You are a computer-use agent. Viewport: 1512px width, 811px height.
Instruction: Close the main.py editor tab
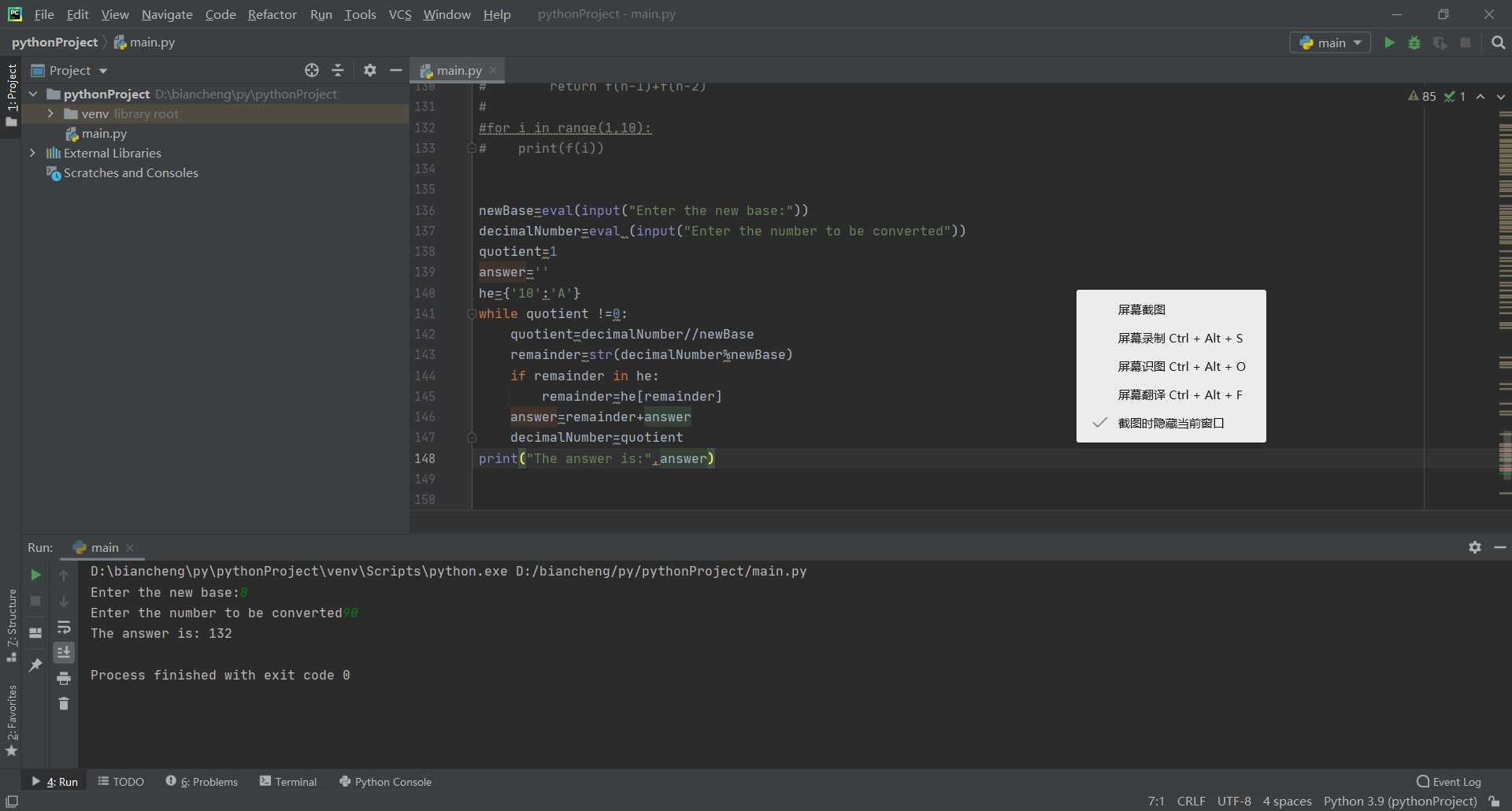click(493, 70)
